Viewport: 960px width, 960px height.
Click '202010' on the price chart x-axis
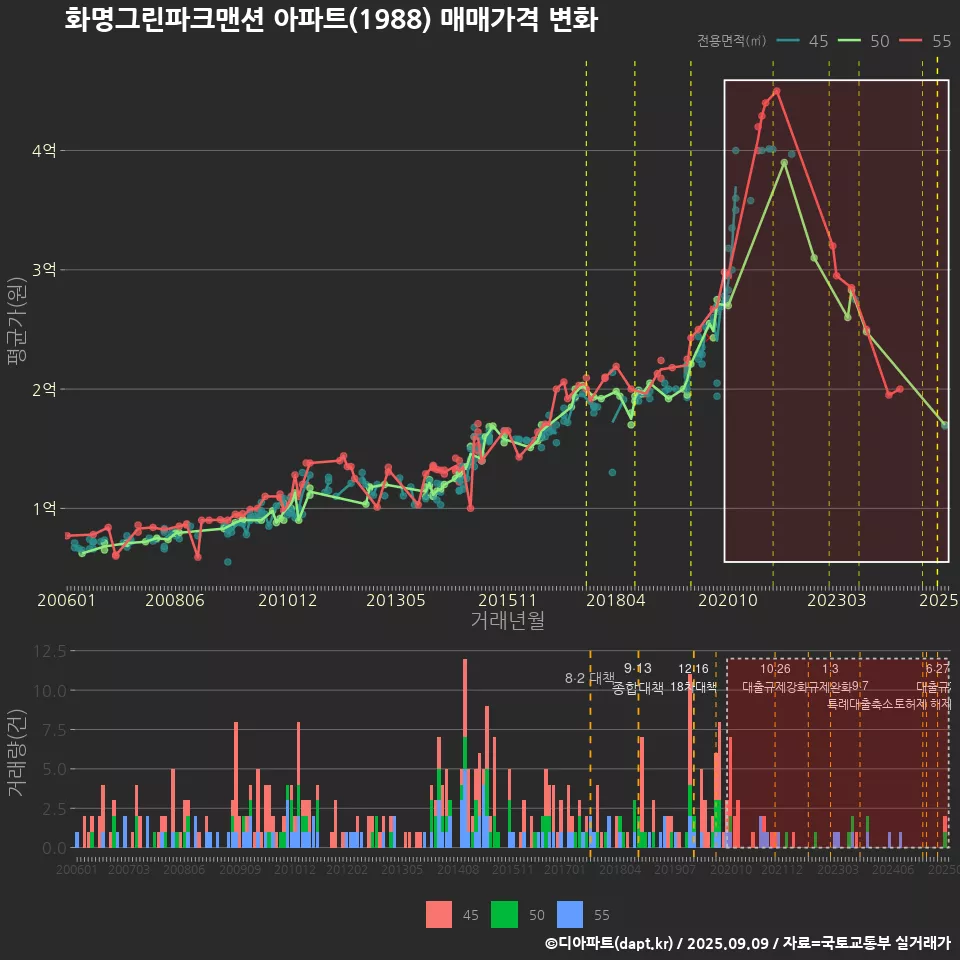[728, 600]
